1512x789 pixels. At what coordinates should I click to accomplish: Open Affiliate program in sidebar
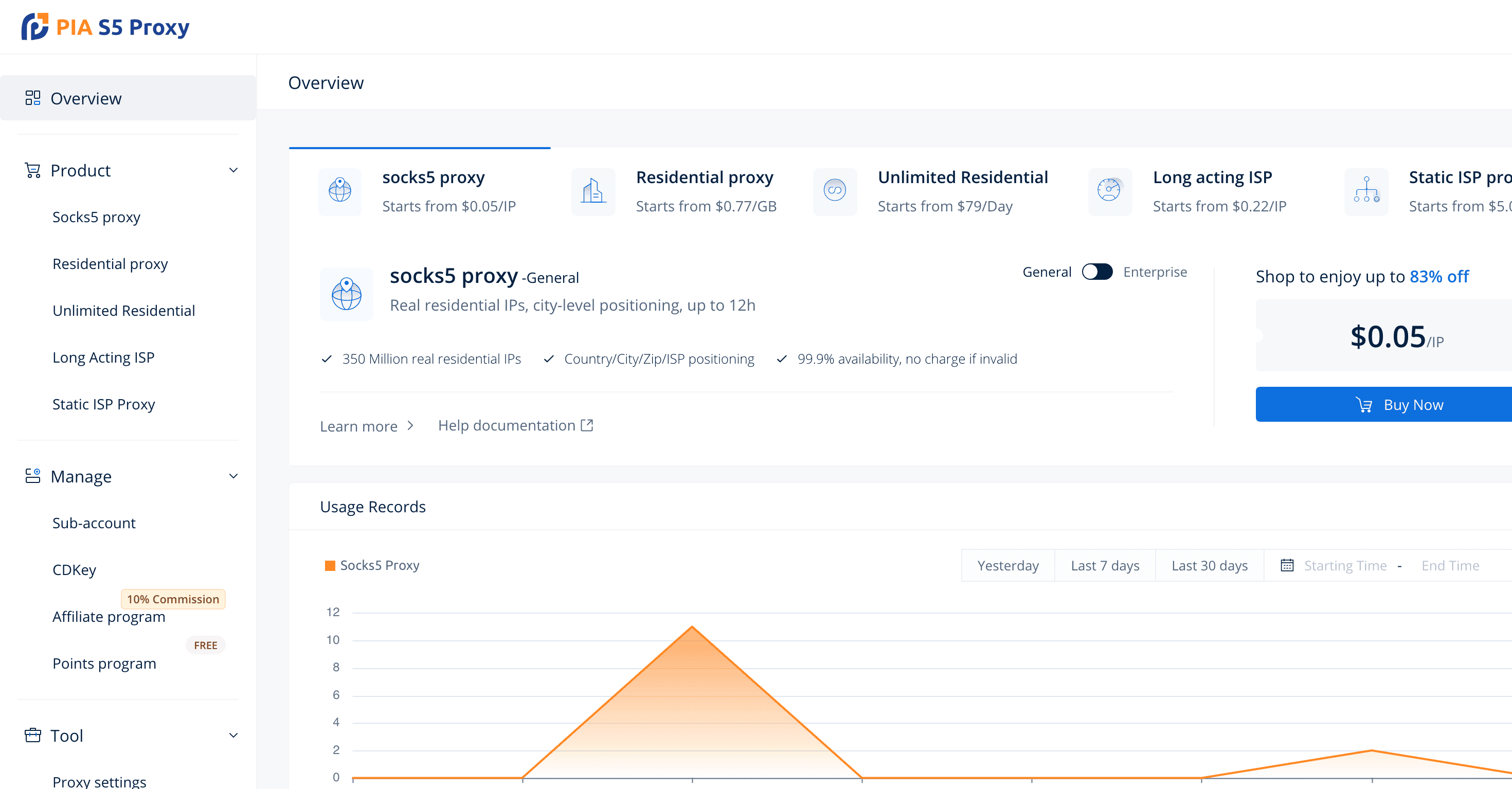[x=109, y=617]
